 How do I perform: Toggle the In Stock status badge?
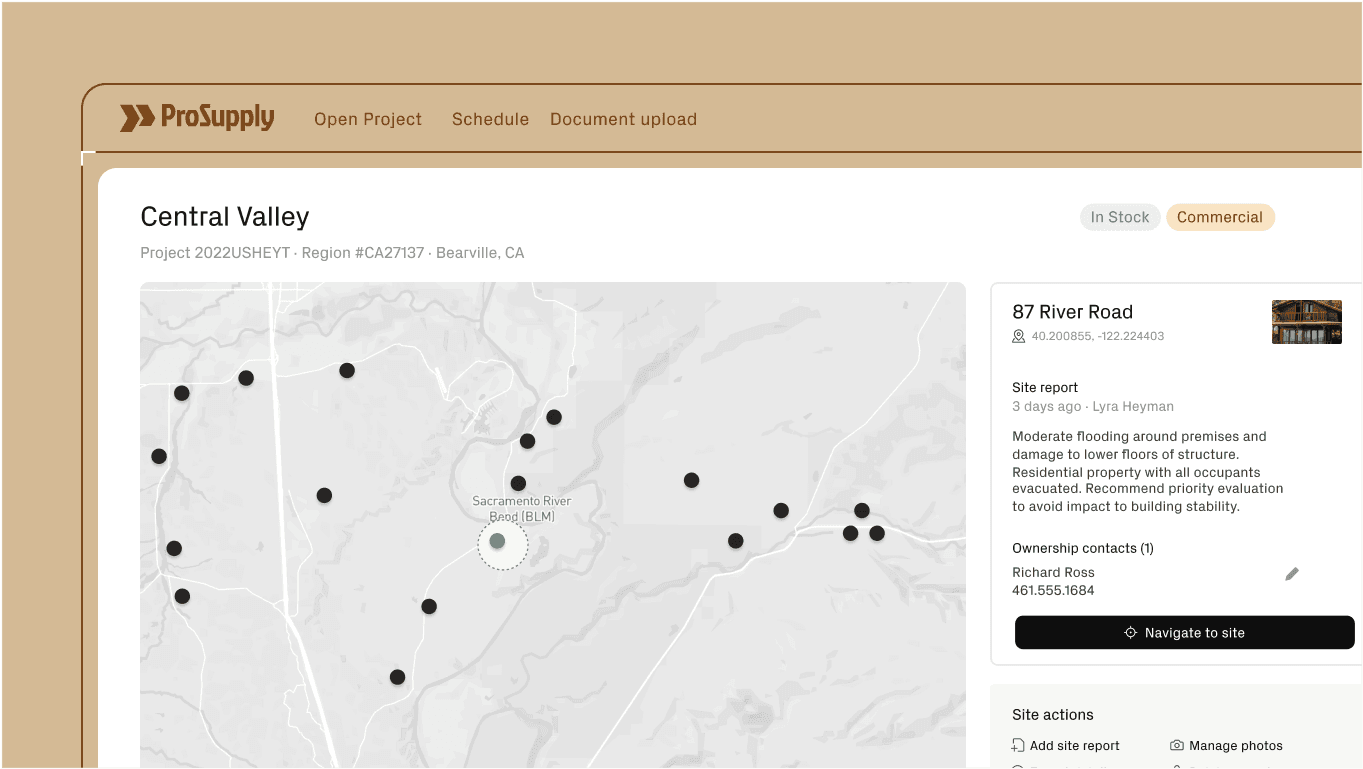1120,217
